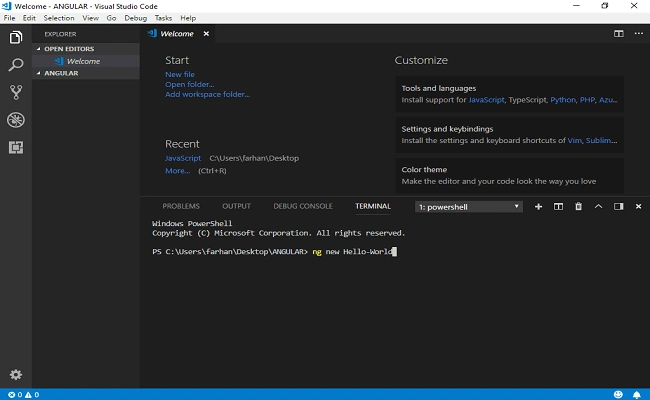Click the warnings count in status bar

pyautogui.click(x=32, y=395)
